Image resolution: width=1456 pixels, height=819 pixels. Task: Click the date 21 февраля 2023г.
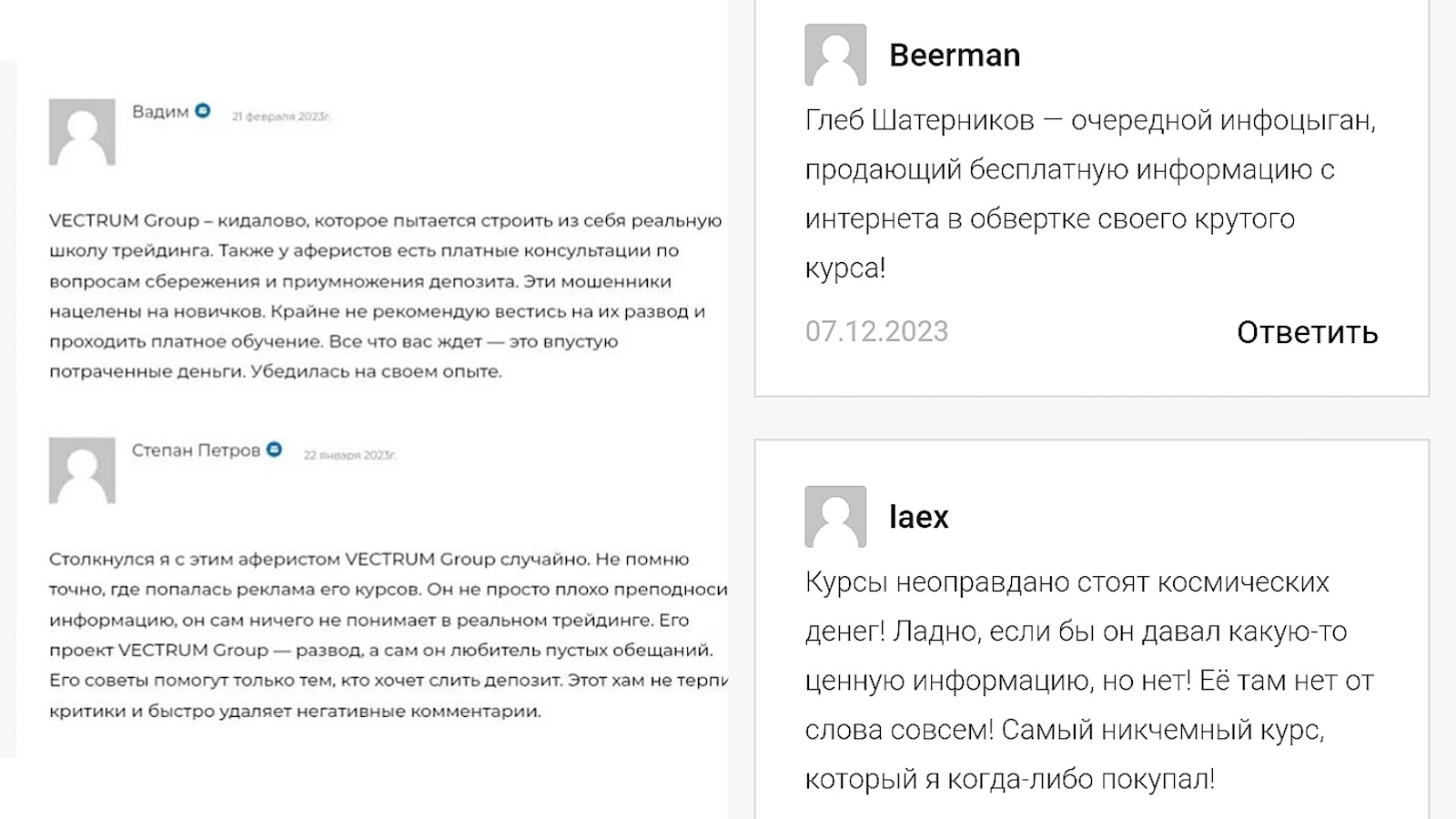[x=281, y=116]
